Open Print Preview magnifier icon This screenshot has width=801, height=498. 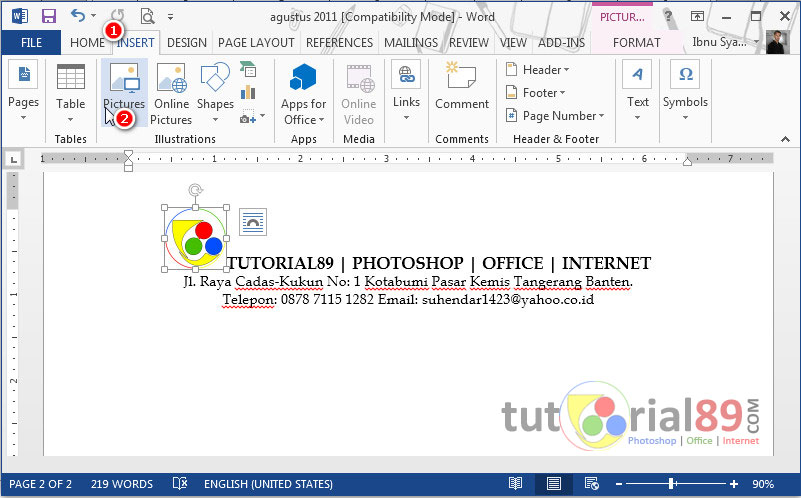[x=147, y=17]
